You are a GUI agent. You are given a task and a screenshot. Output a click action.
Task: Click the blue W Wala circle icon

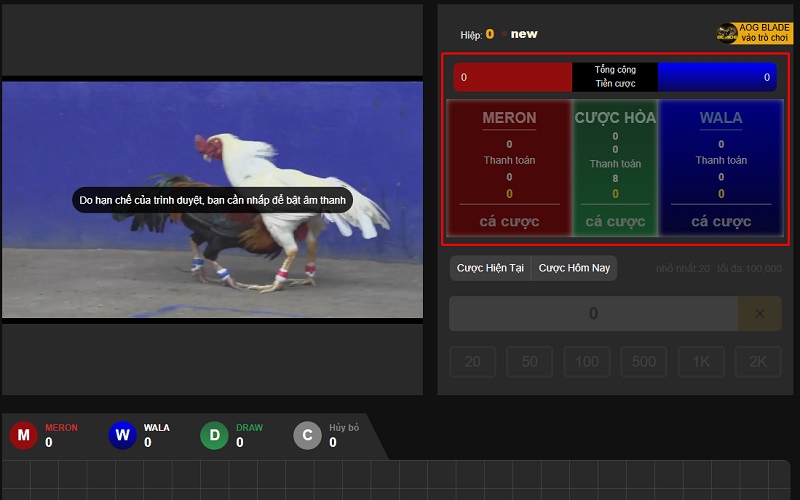tap(122, 435)
